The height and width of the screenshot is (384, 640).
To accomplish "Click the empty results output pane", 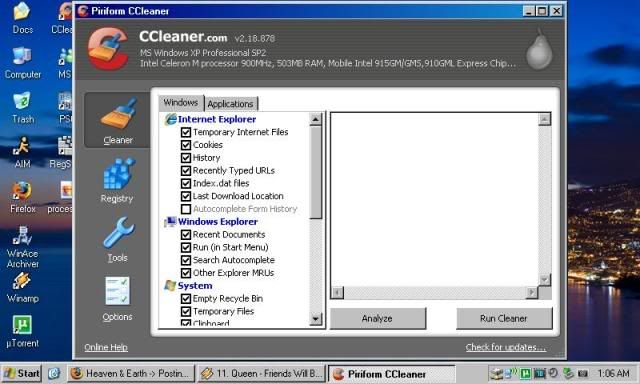I will click(x=435, y=199).
